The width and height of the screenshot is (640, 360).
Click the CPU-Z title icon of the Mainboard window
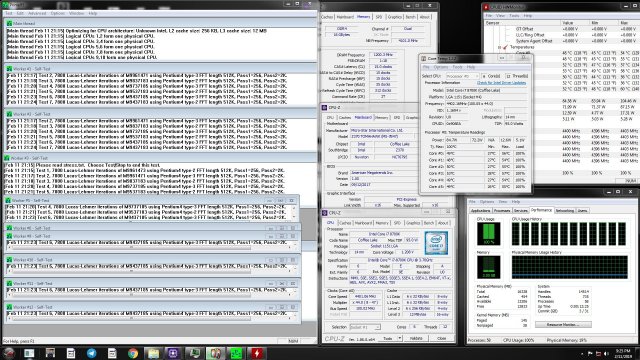[x=324, y=107]
